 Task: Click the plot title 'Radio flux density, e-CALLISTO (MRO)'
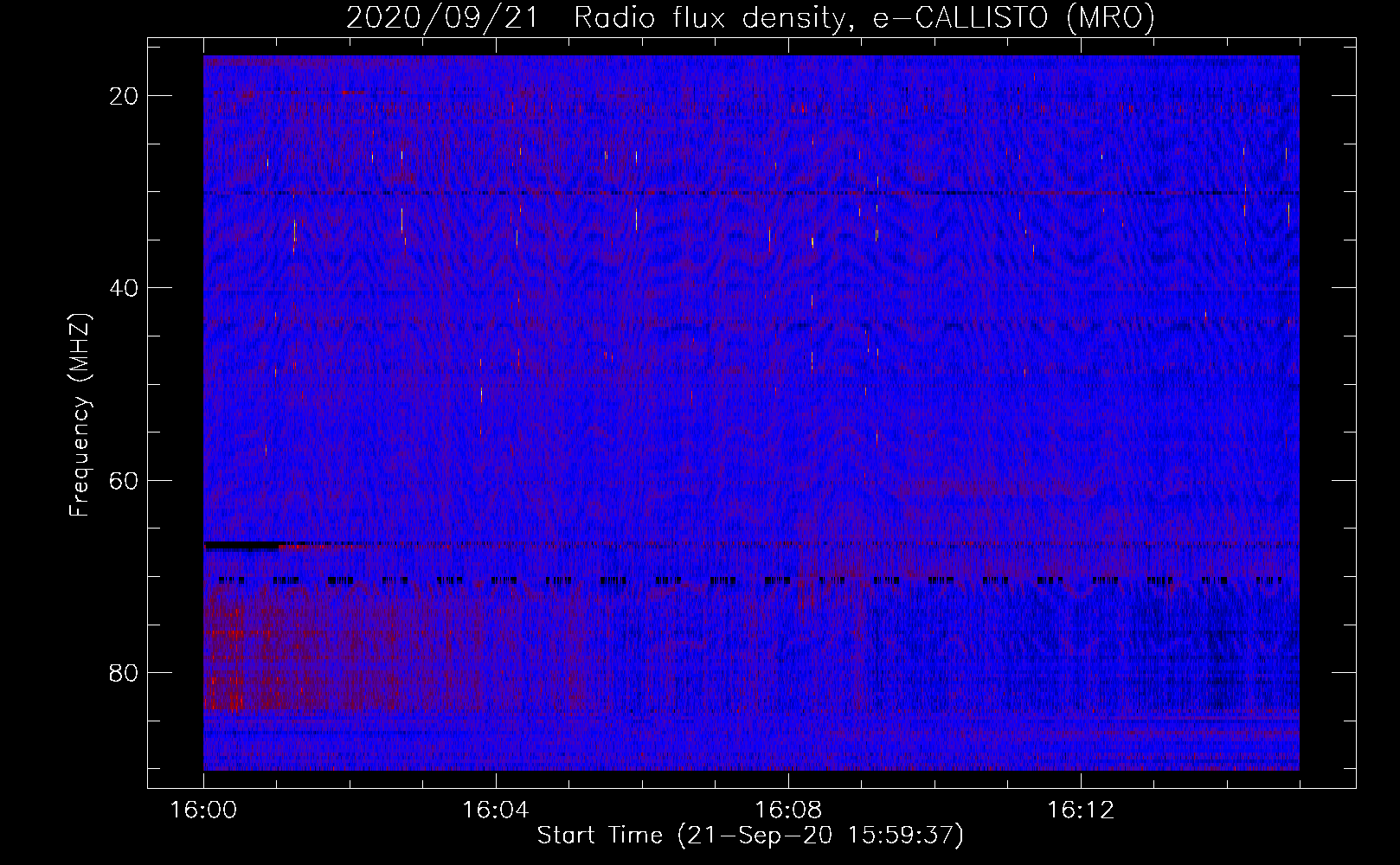click(864, 17)
